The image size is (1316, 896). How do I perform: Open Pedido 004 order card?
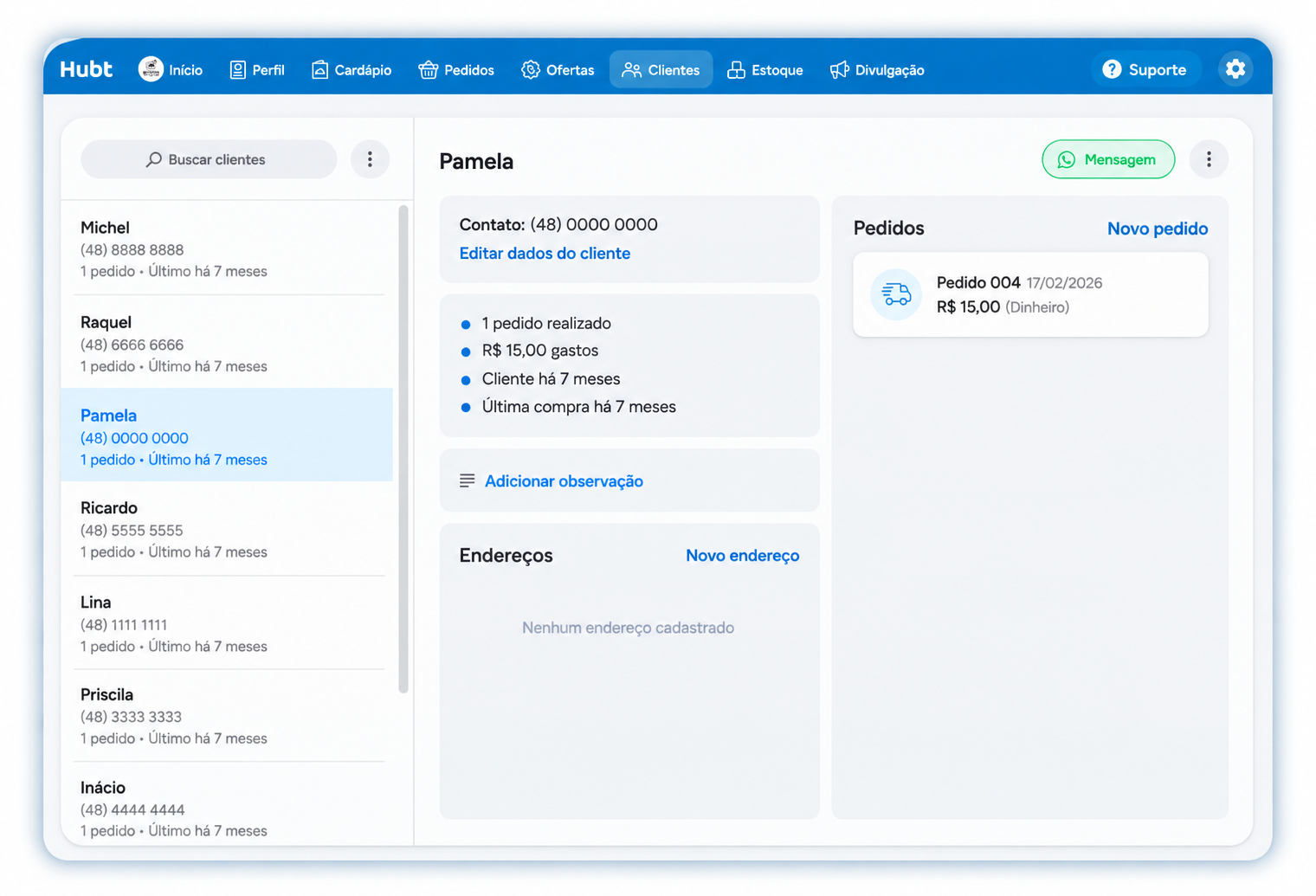1030,294
